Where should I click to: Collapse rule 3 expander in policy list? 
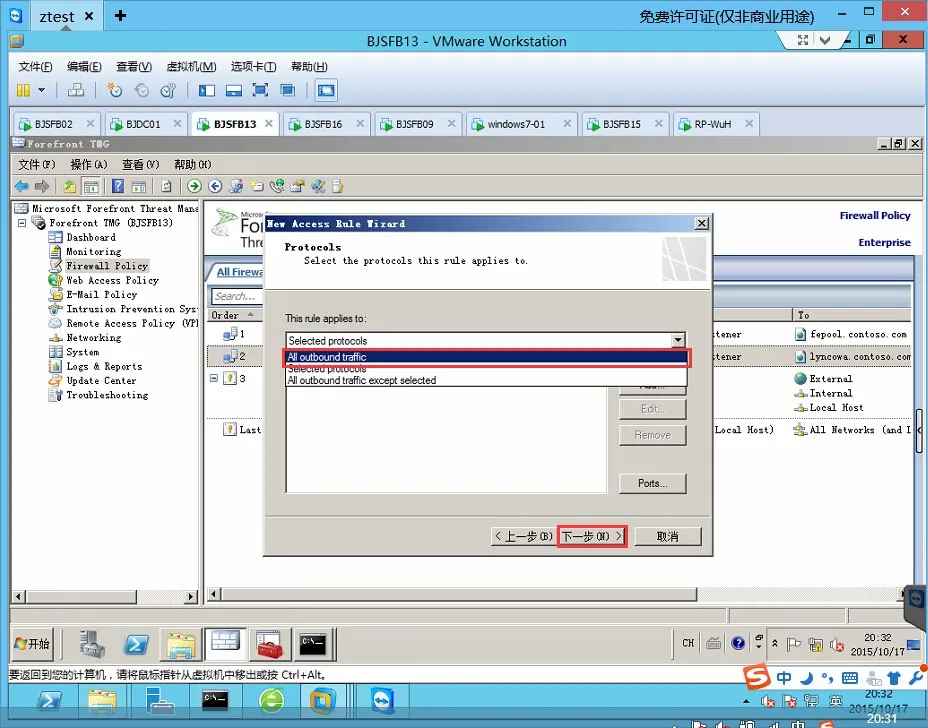pos(214,378)
